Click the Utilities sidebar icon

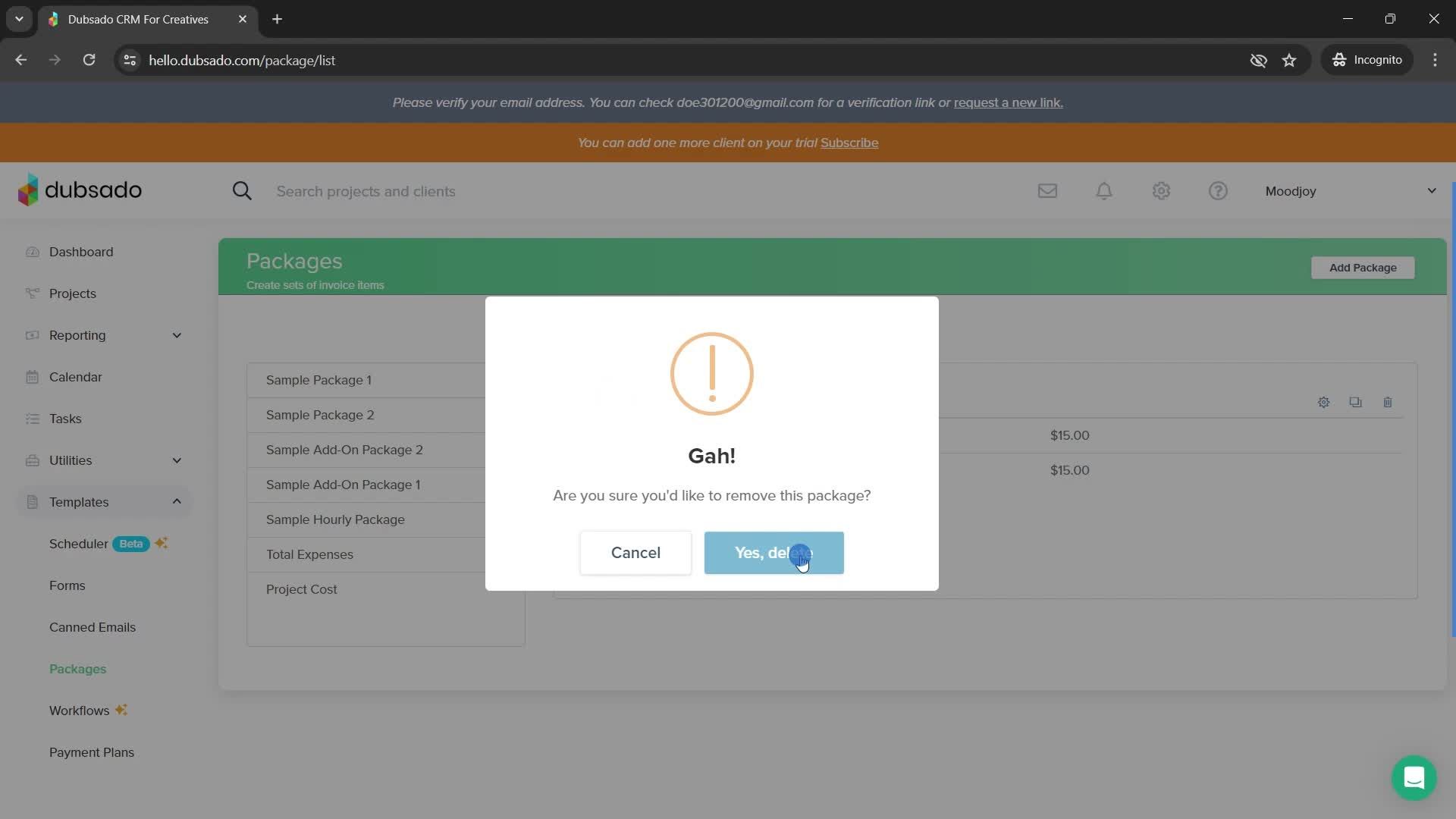pos(32,460)
